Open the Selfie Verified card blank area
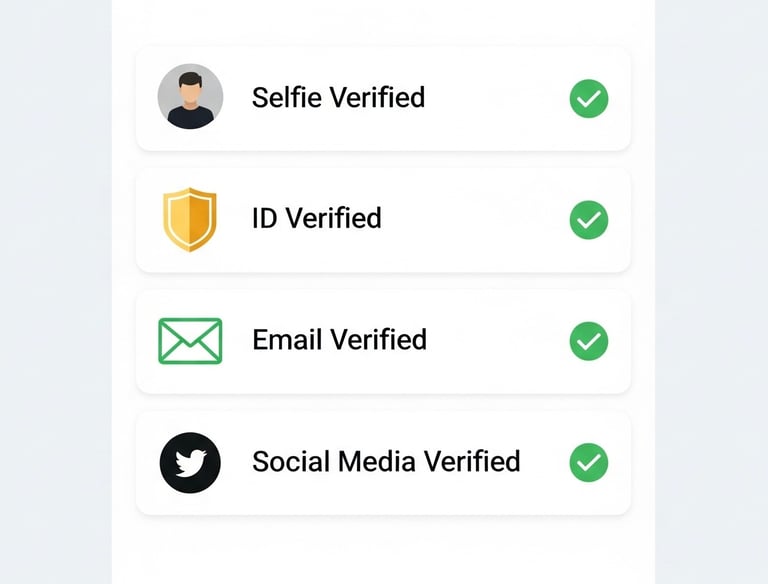The image size is (768, 584). coord(495,98)
